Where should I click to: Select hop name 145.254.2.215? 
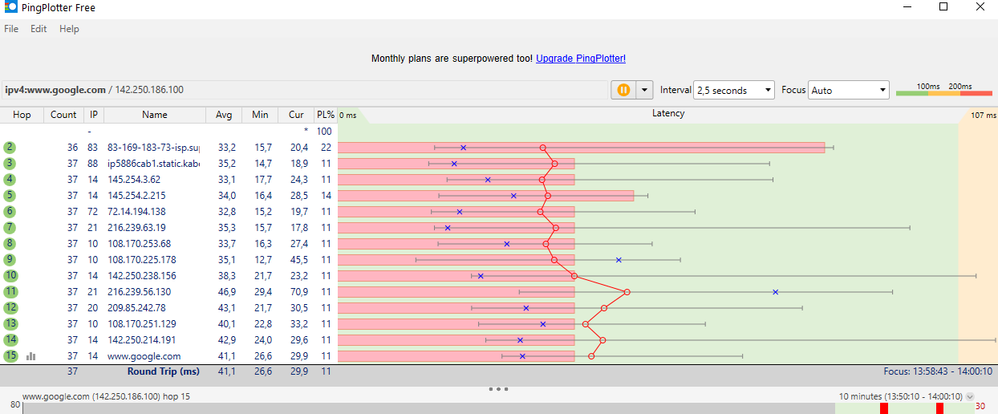point(135,196)
